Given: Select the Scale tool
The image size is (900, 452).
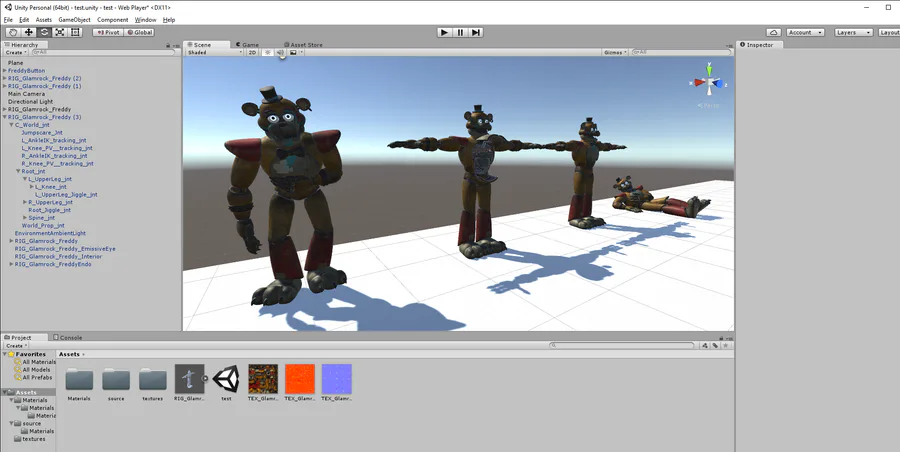Looking at the screenshot, I should point(59,33).
